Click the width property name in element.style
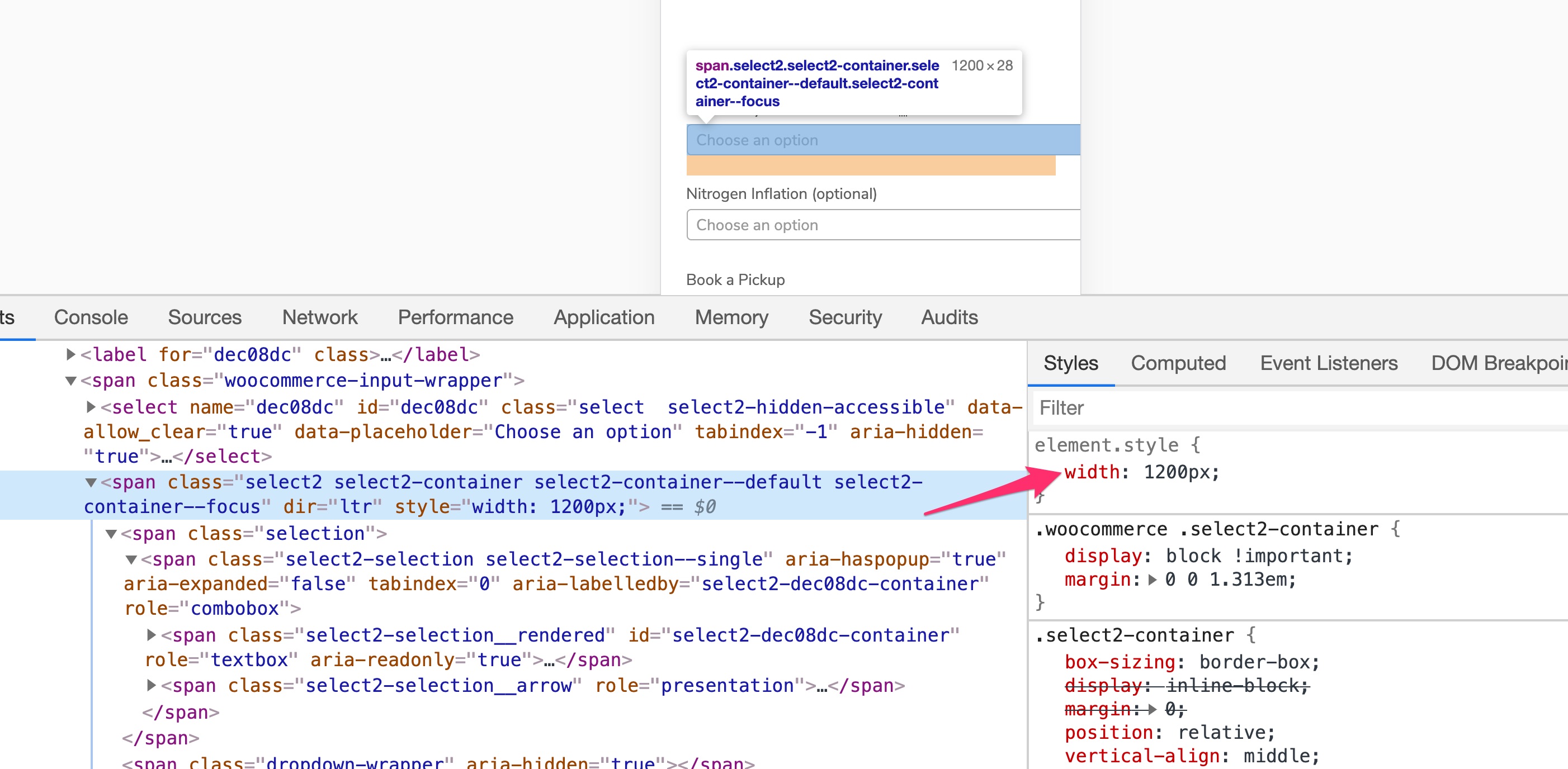The height and width of the screenshot is (769, 1568). click(x=1092, y=472)
